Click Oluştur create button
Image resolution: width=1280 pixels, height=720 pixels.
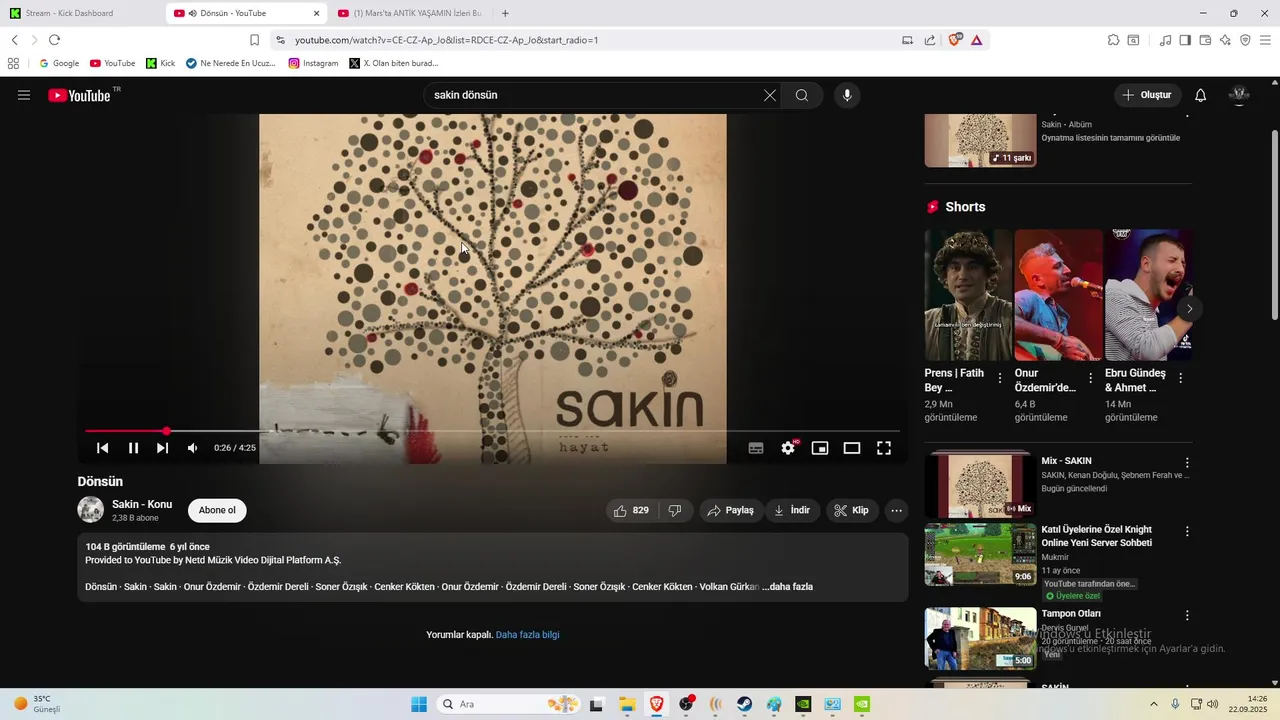[1147, 95]
